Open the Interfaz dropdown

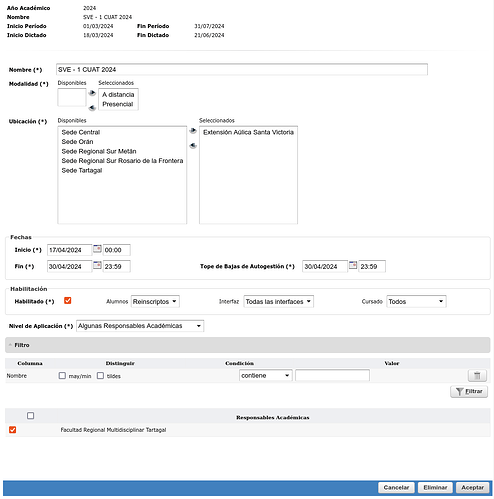[x=278, y=301]
